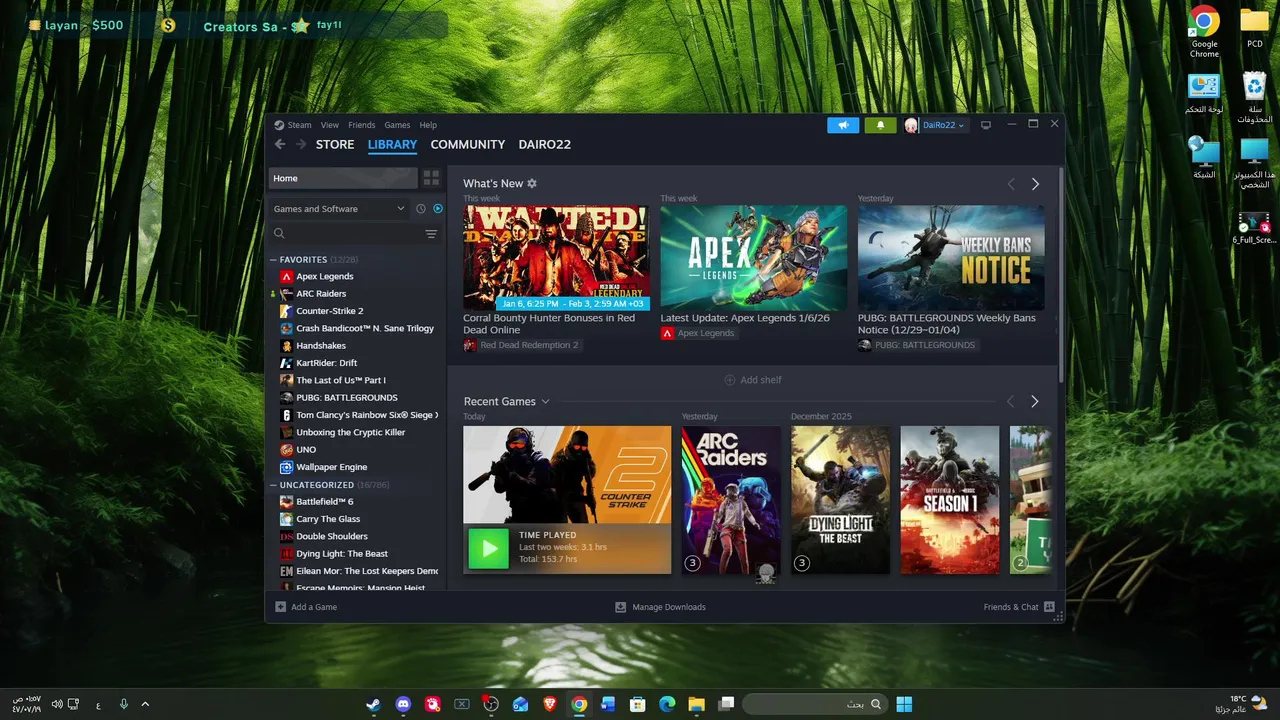The height and width of the screenshot is (720, 1280).
Task: Click Add a Game plus icon
Action: (x=280, y=607)
